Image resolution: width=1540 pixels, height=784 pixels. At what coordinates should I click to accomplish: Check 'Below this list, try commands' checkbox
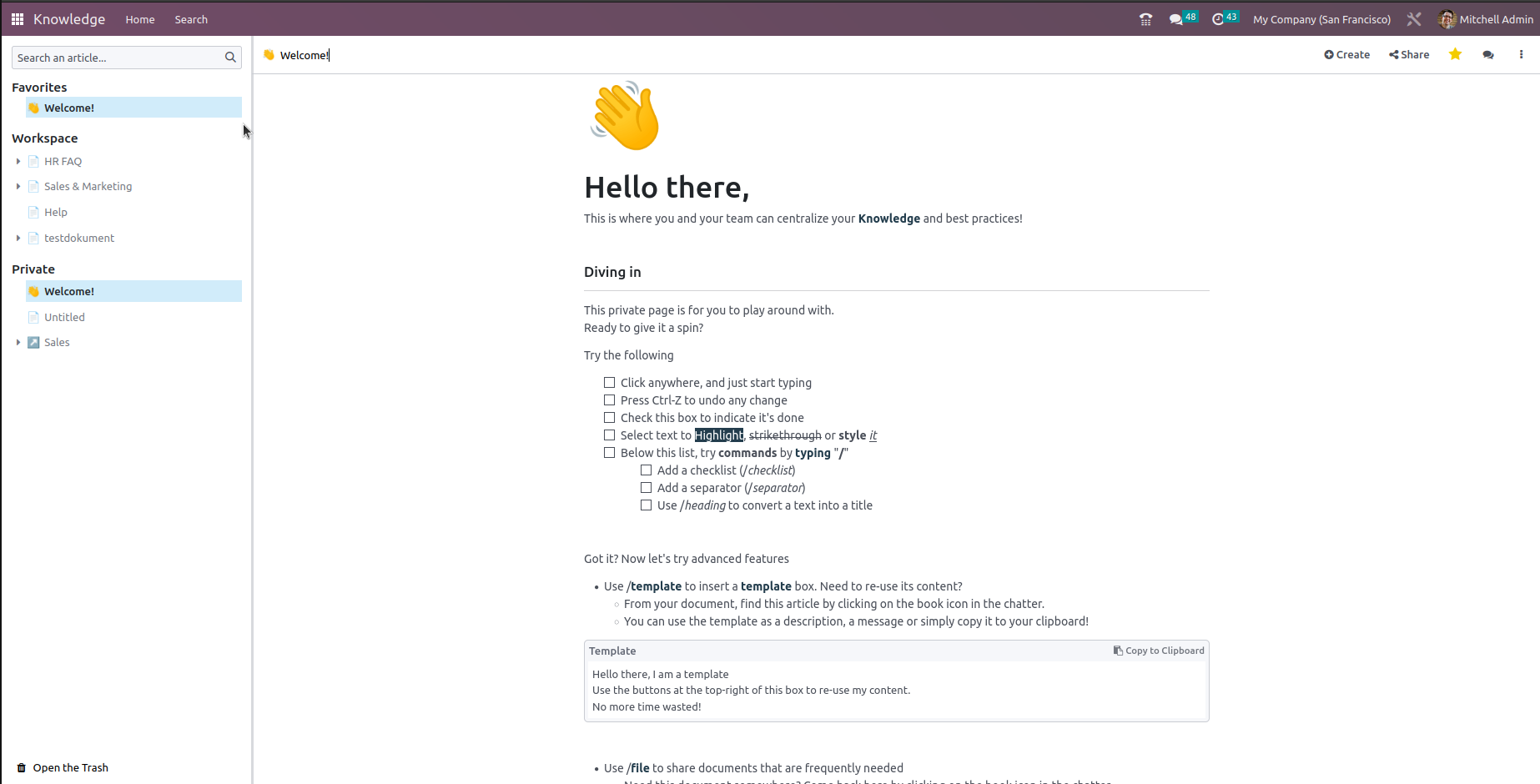tap(609, 453)
